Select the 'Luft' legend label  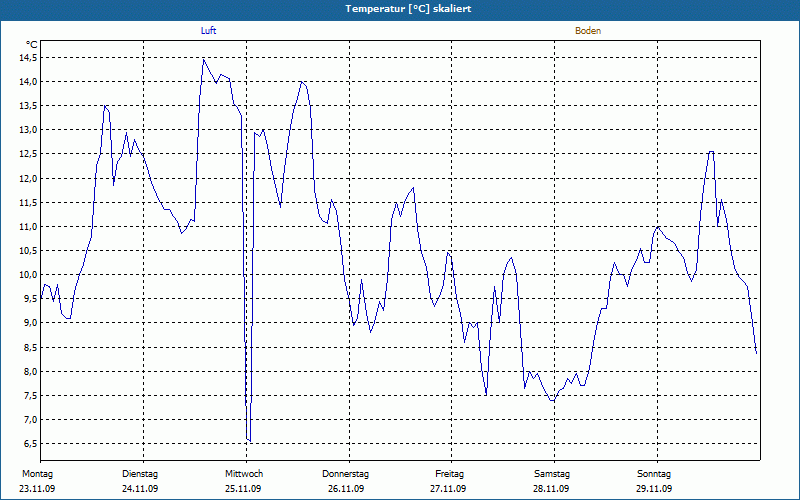(208, 31)
